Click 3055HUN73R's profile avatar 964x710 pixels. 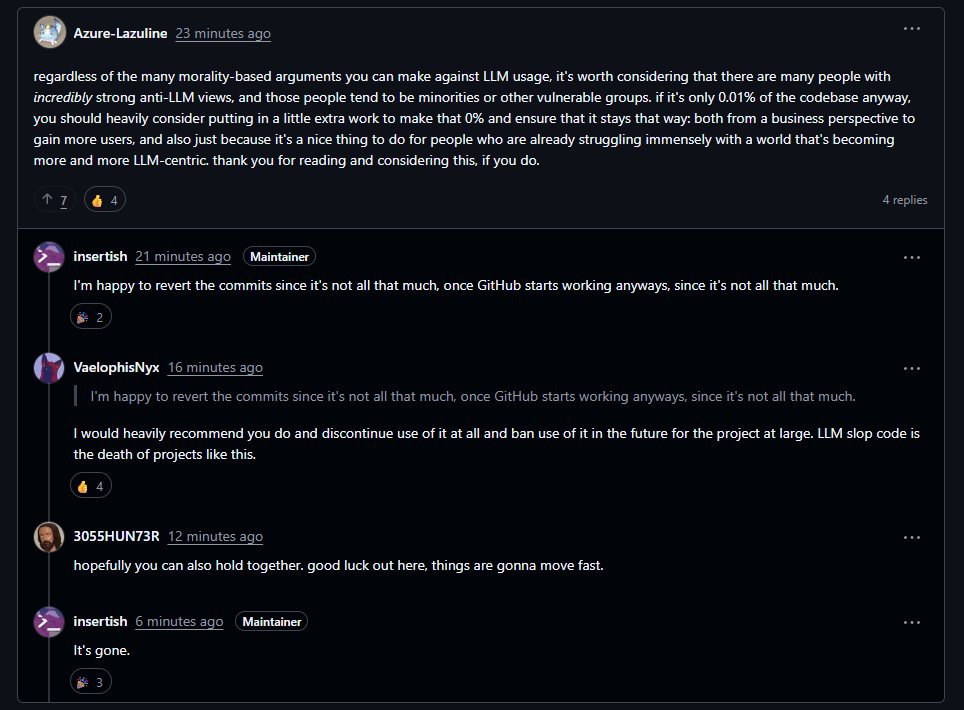pos(50,537)
